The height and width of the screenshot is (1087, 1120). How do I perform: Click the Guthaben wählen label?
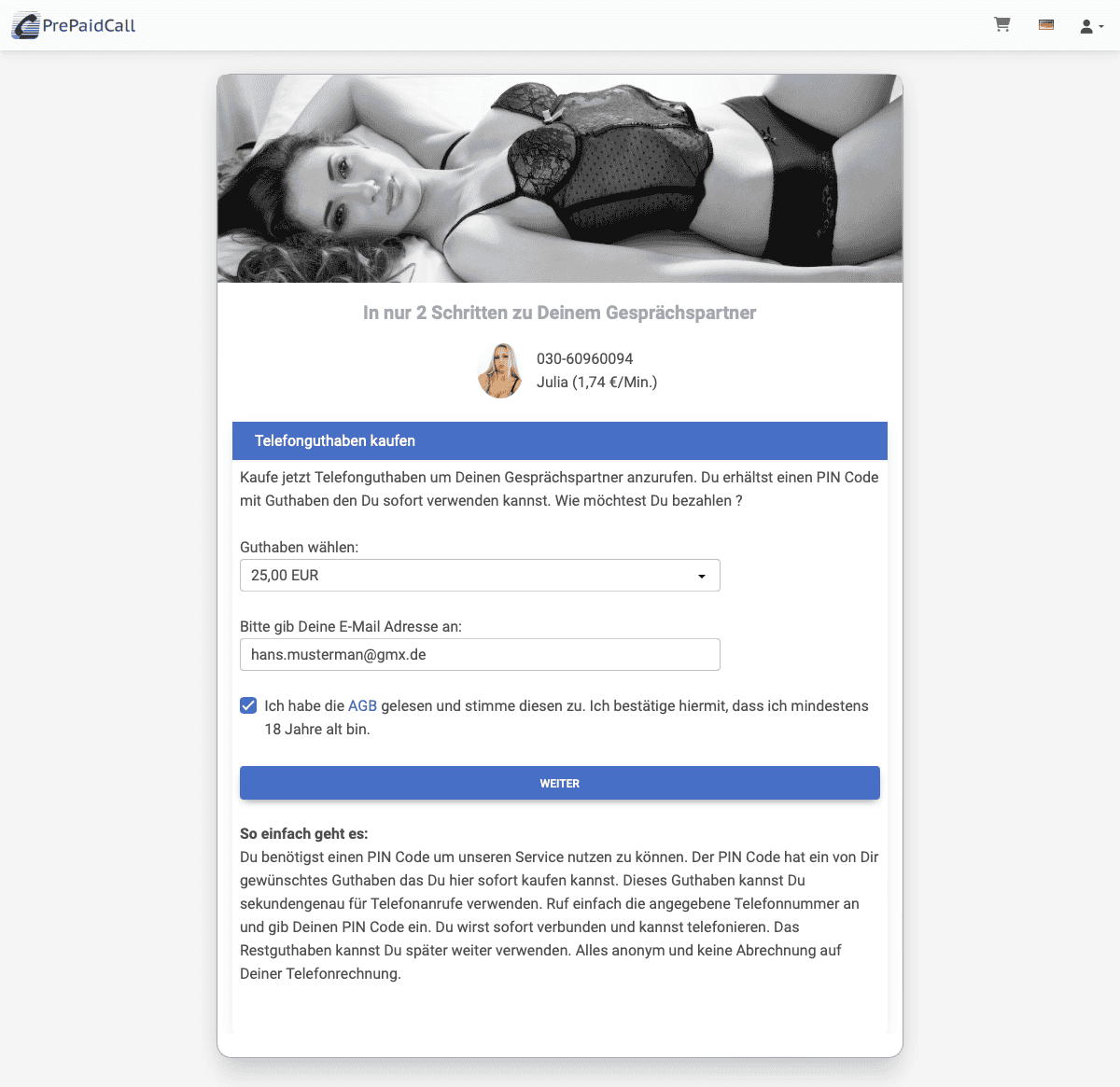coord(299,548)
